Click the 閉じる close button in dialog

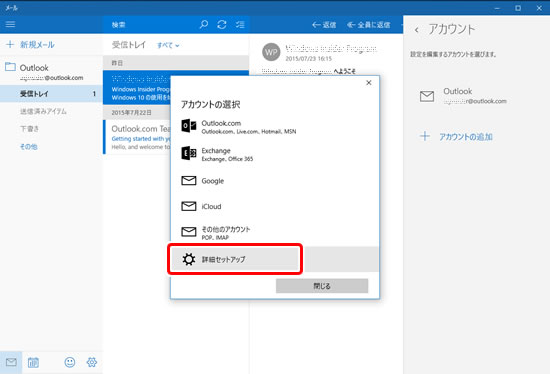point(322,286)
